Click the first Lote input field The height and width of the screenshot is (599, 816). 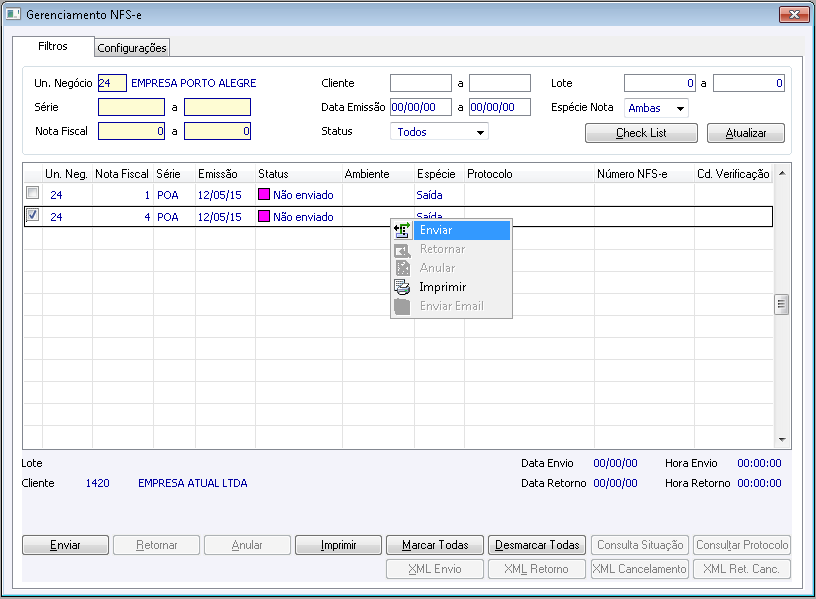(x=660, y=83)
